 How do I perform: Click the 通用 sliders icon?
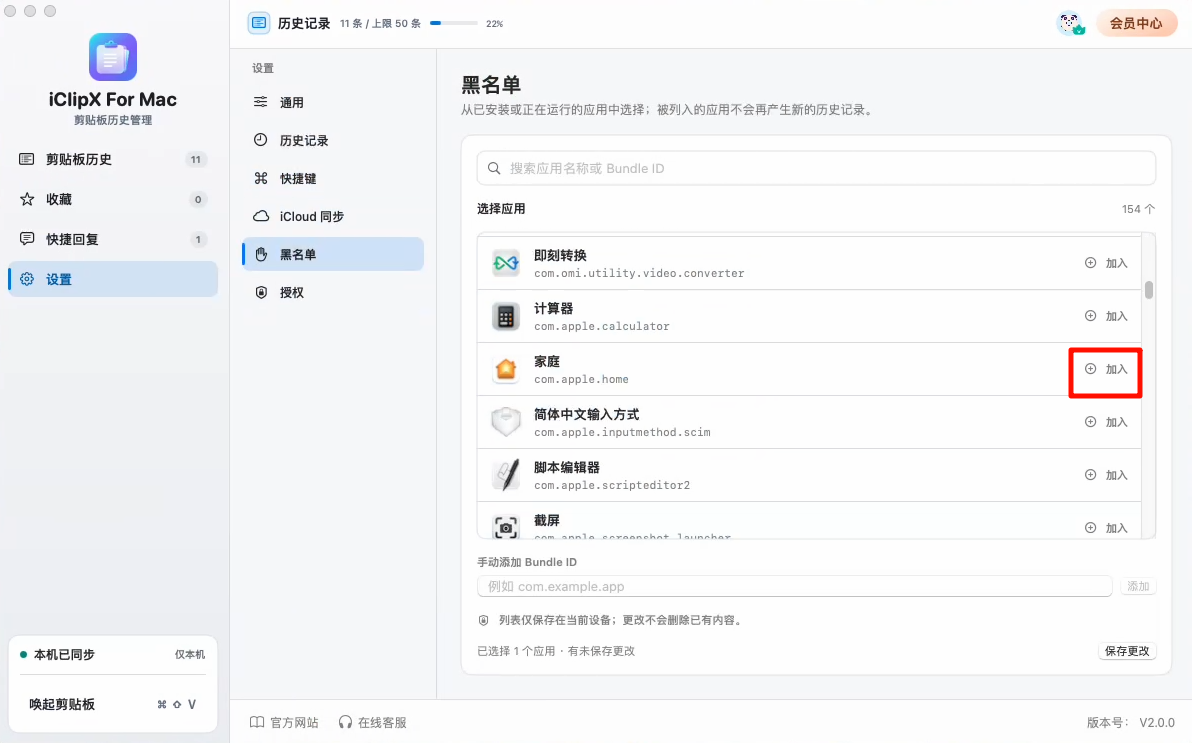coord(261,102)
